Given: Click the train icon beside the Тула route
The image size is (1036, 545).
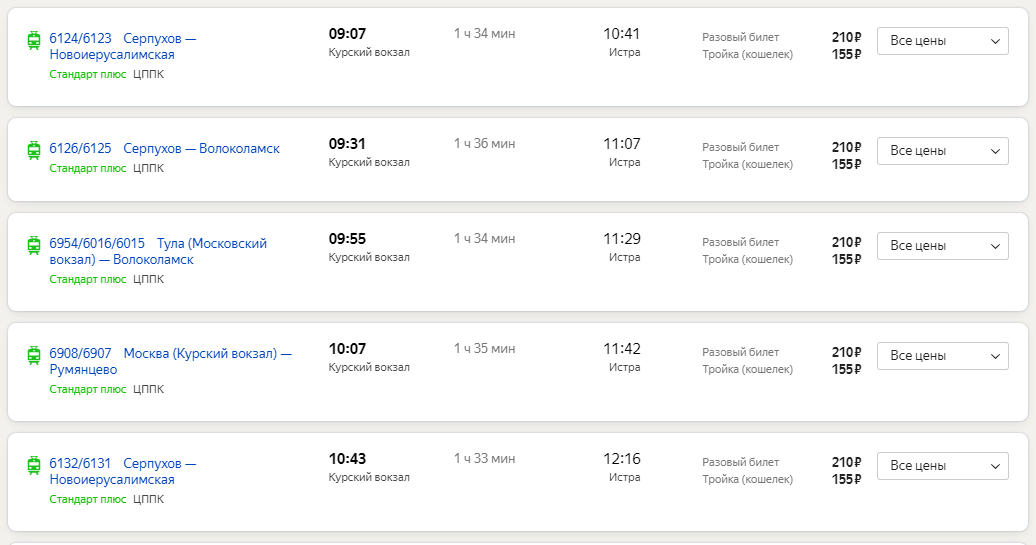Looking at the screenshot, I should click(34, 245).
